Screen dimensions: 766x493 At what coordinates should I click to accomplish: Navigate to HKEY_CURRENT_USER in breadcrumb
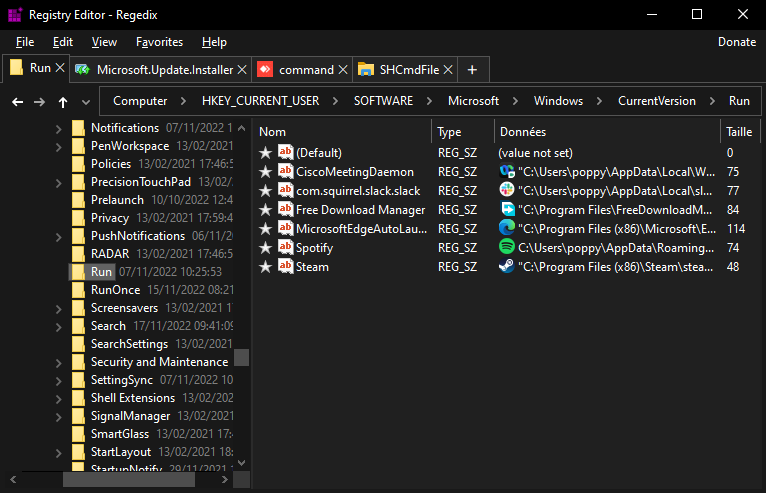point(260,101)
